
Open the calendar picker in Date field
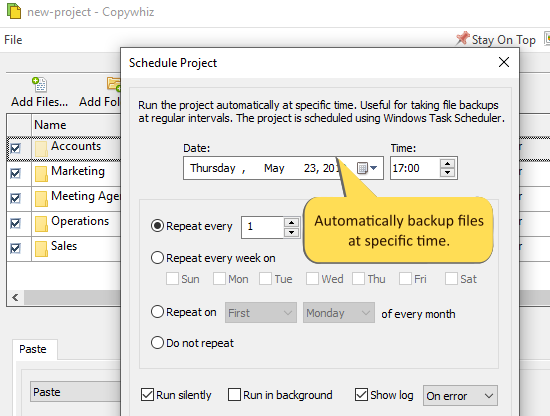pyautogui.click(x=367, y=168)
